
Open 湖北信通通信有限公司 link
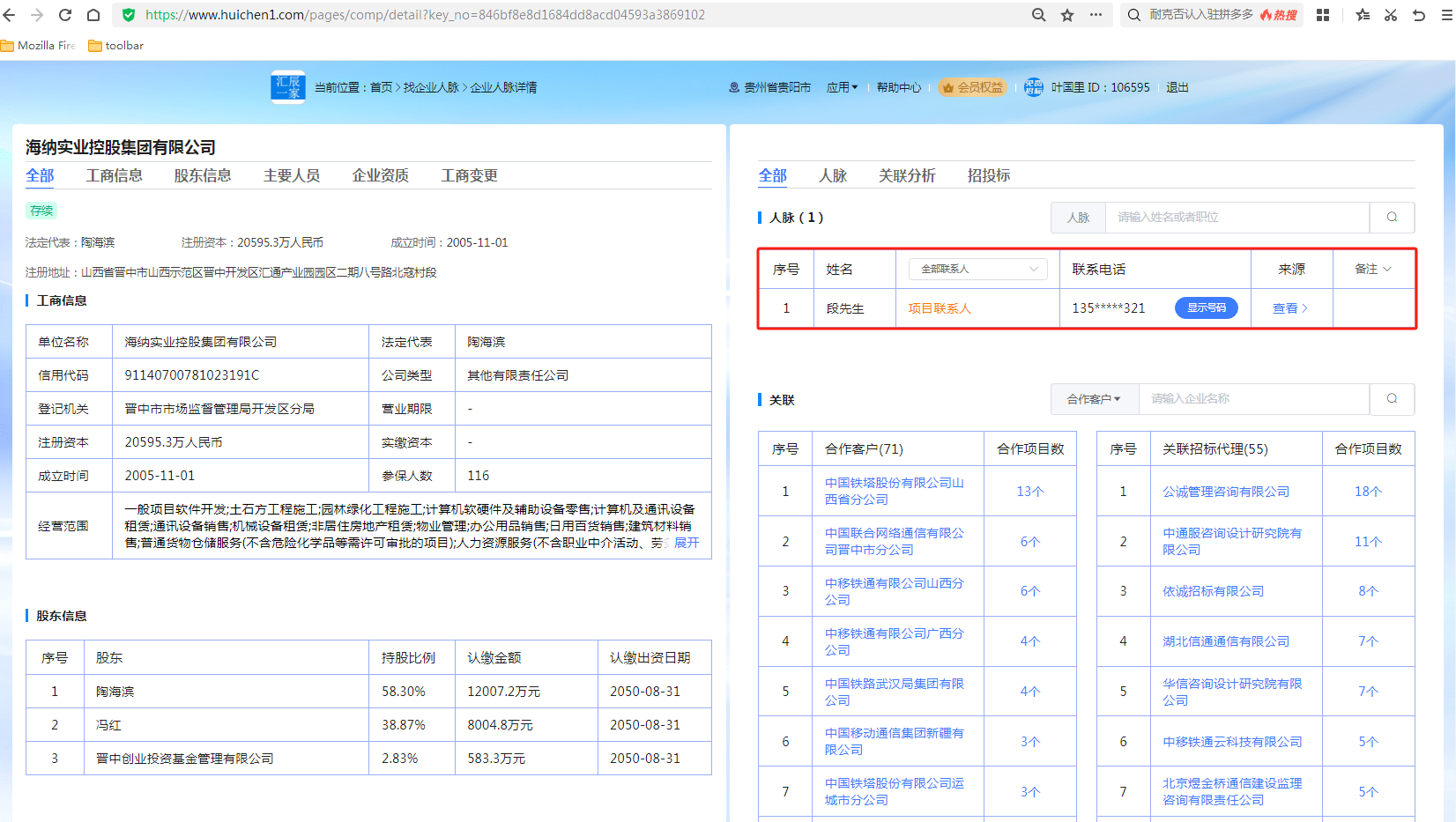(x=1226, y=641)
